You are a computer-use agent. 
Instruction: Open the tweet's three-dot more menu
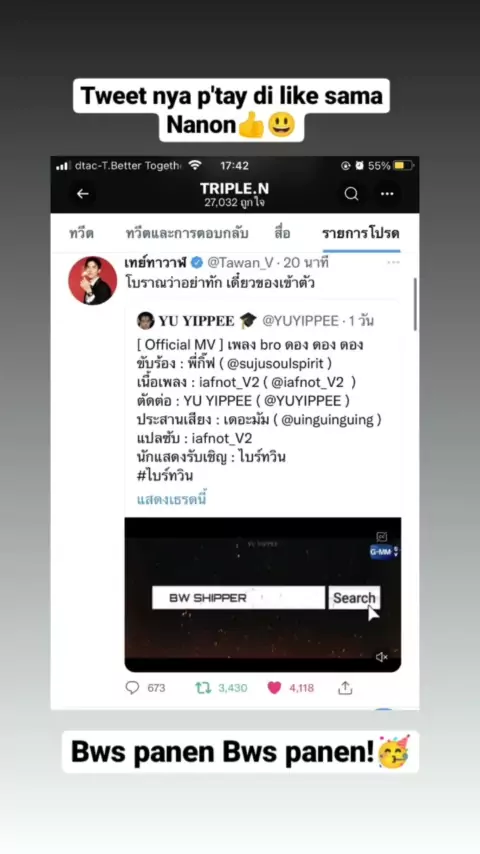pos(393,263)
